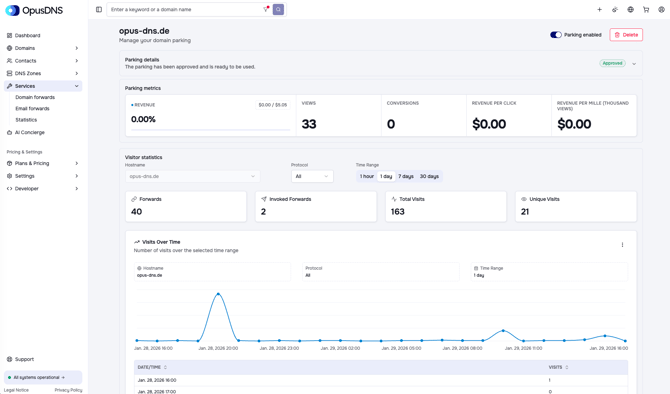This screenshot has height=394, width=670.
Task: Toggle the Parking enabled switch
Action: [x=555, y=35]
